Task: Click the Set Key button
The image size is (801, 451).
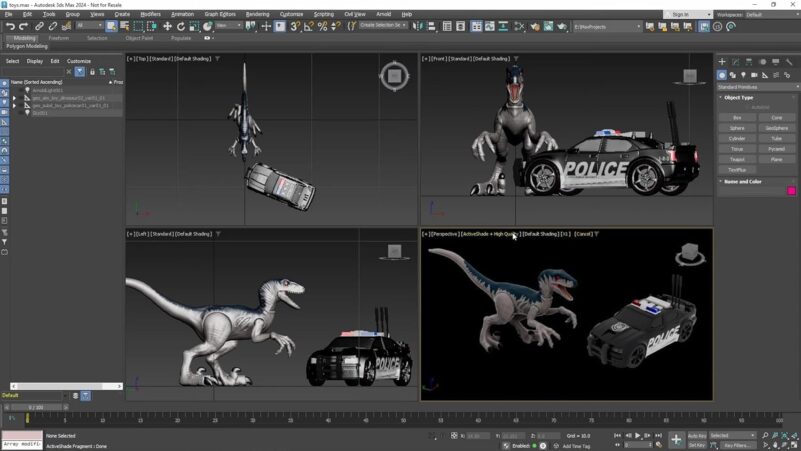Action: coord(697,445)
